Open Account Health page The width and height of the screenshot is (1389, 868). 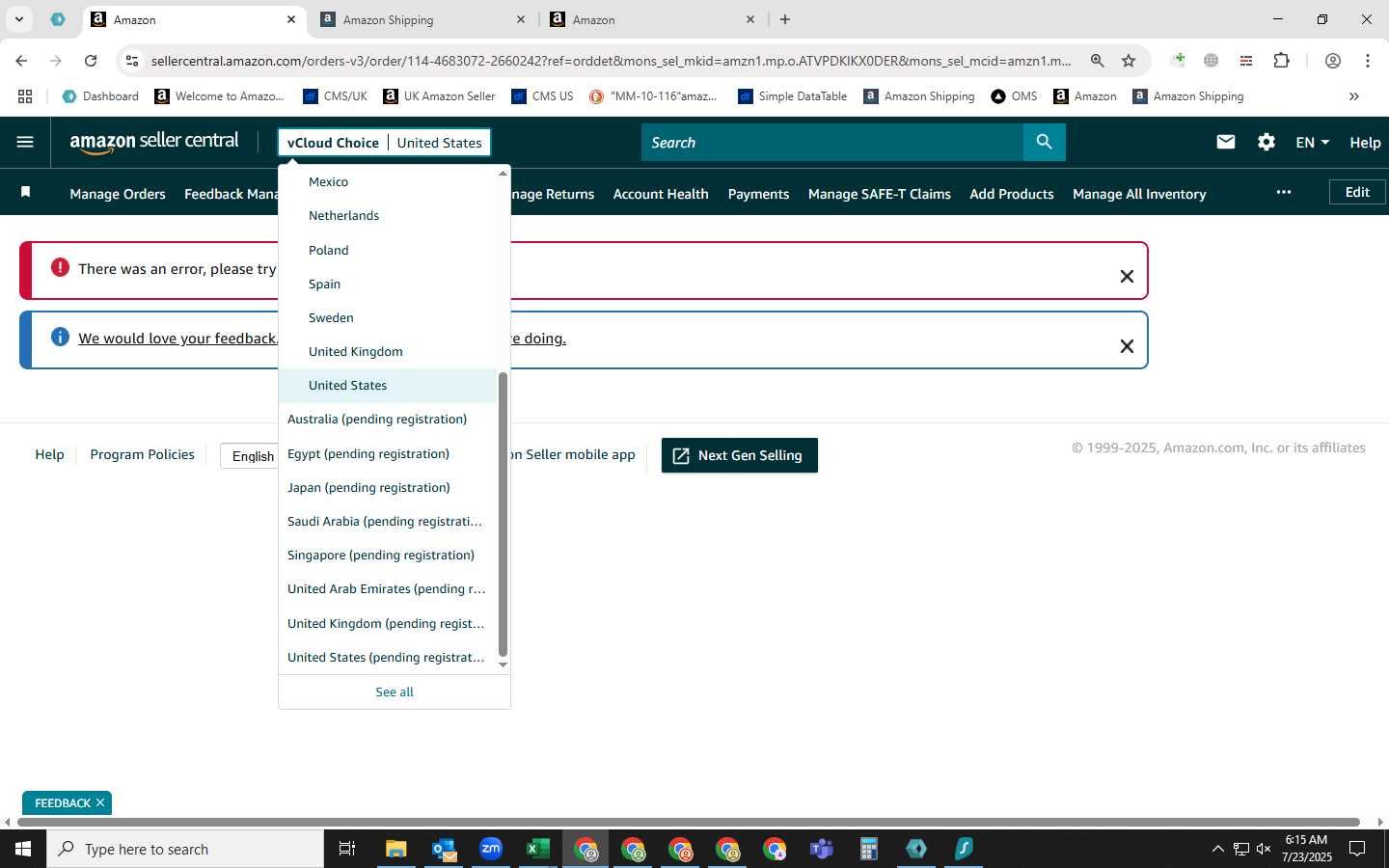(x=661, y=194)
